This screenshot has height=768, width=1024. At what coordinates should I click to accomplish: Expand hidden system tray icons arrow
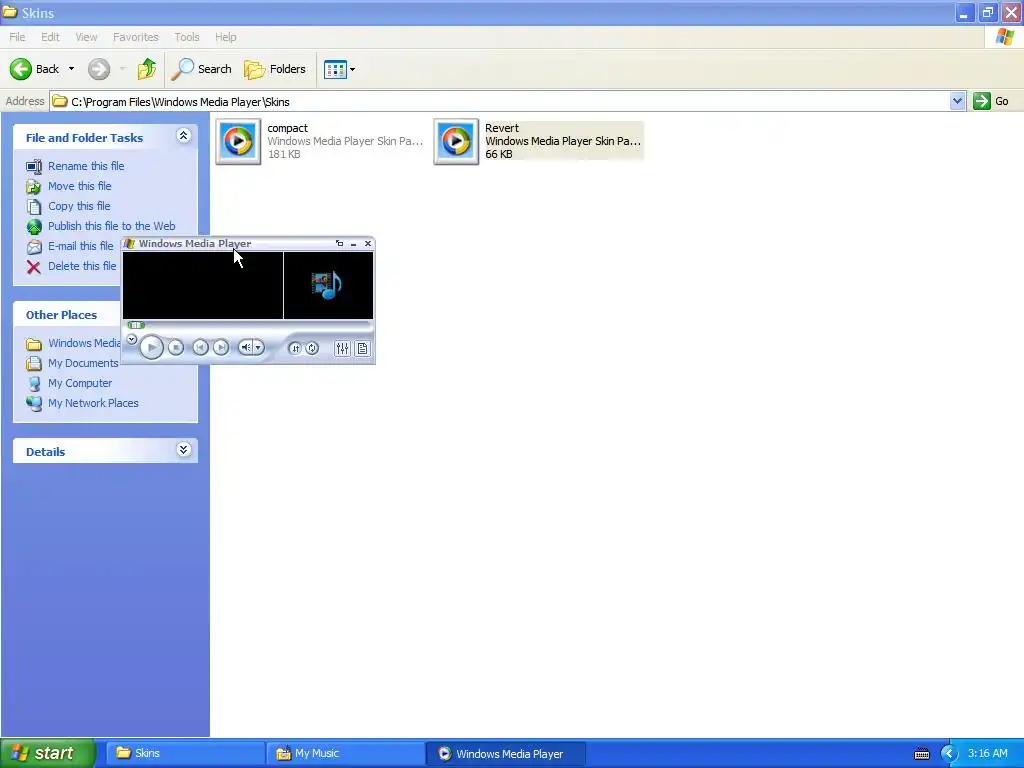click(x=948, y=754)
